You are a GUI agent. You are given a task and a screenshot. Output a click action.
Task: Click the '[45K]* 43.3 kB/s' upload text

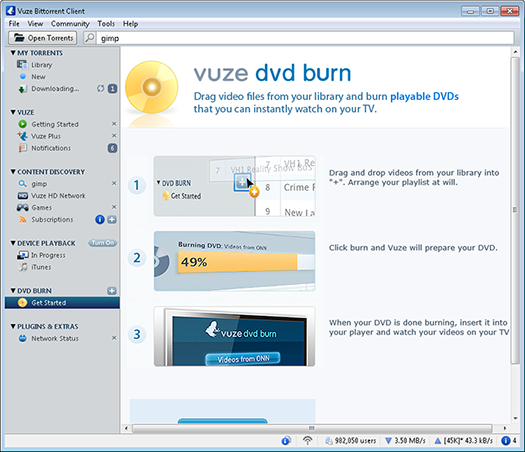[x=468, y=441]
